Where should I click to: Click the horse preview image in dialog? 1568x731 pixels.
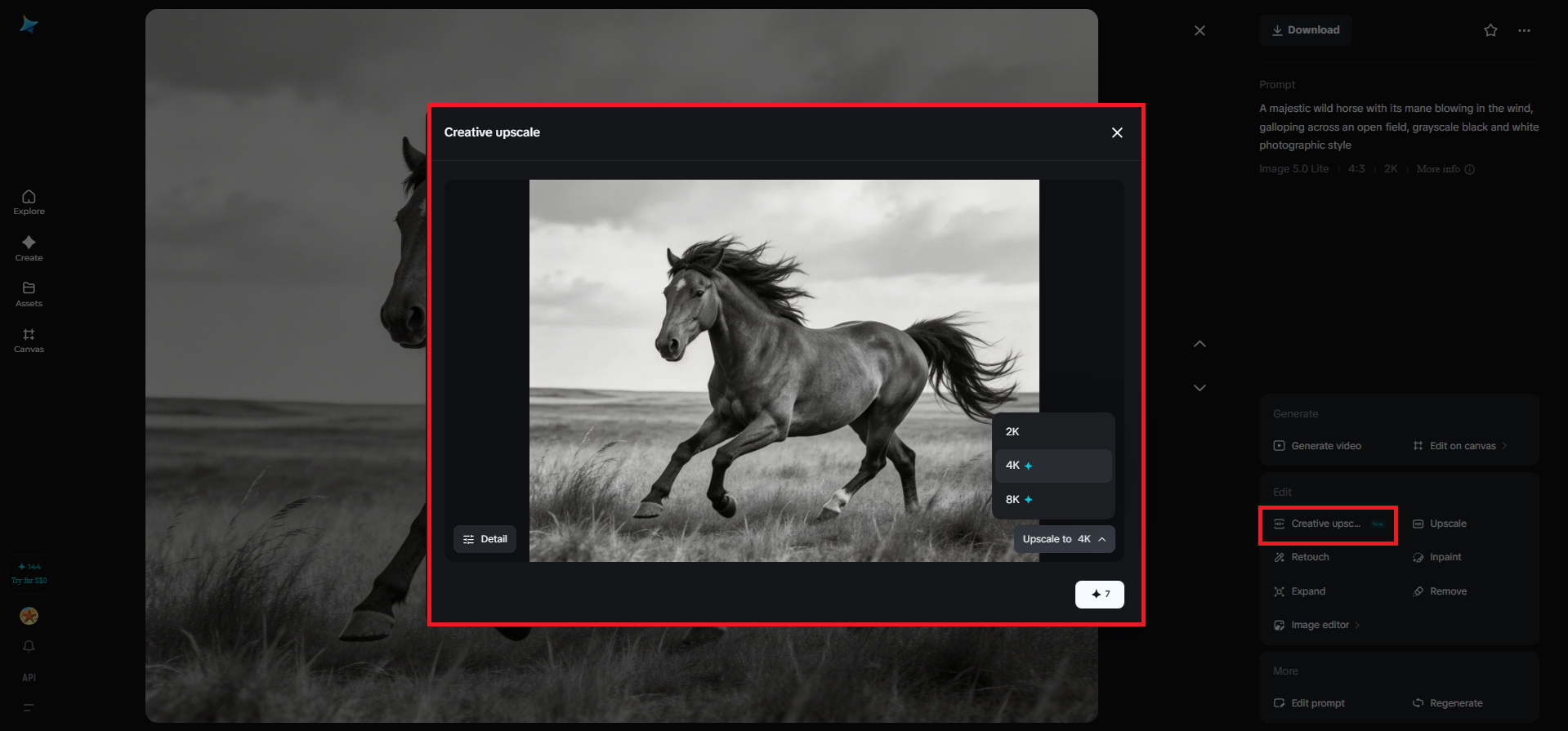[x=784, y=371]
